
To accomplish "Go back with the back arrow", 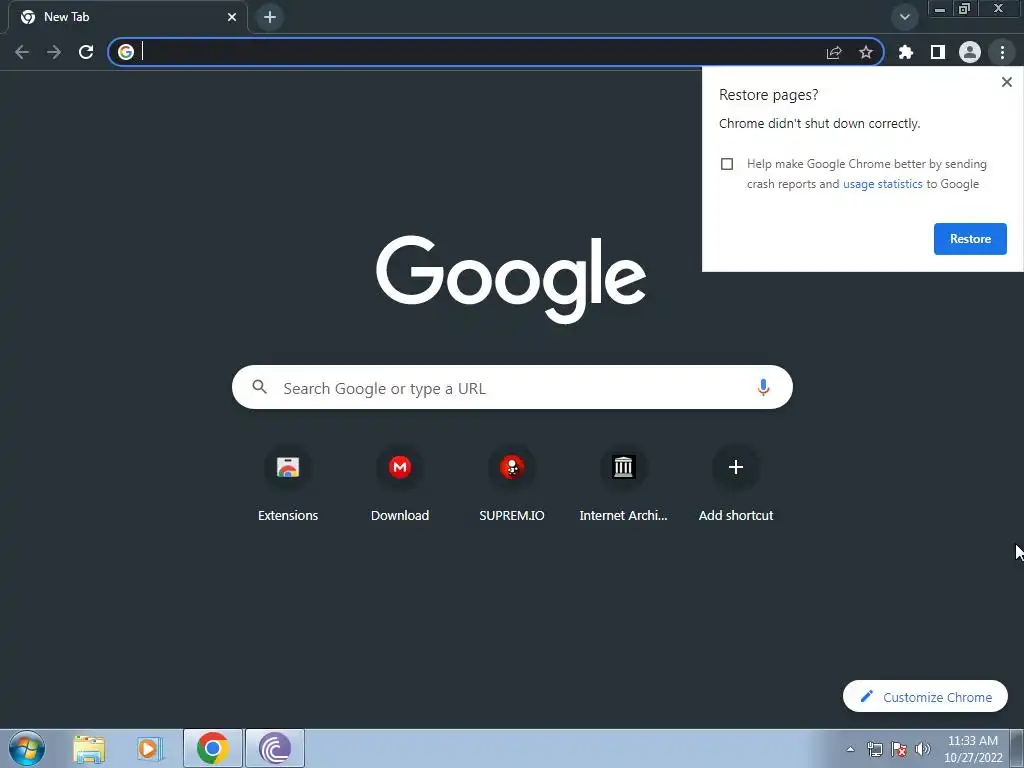I will pyautogui.click(x=22, y=52).
